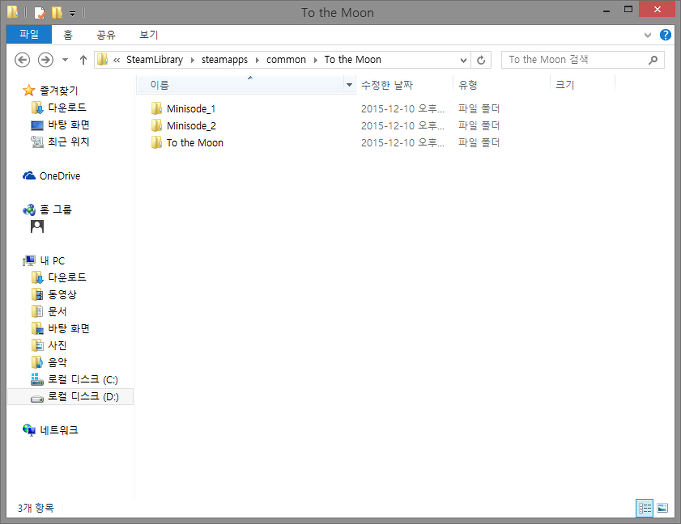Click the 내 PC computer icon
This screenshot has width=681, height=524.
click(x=29, y=260)
